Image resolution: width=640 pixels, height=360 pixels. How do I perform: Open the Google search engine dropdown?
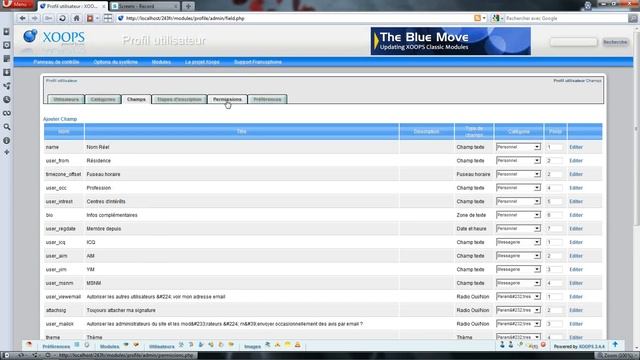497,18
